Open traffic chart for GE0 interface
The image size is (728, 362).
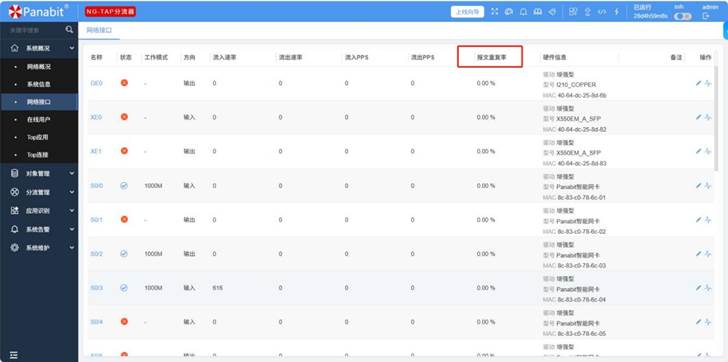pos(708,83)
